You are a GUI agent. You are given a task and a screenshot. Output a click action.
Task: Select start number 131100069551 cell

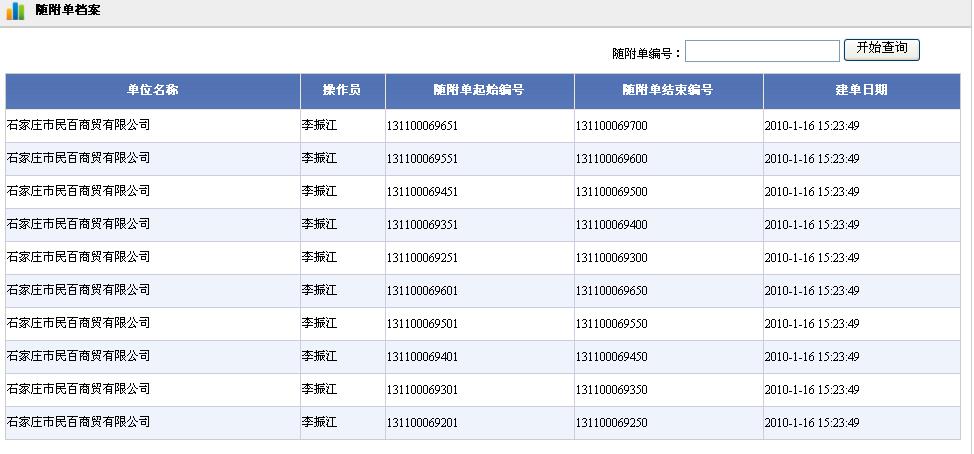(422, 159)
